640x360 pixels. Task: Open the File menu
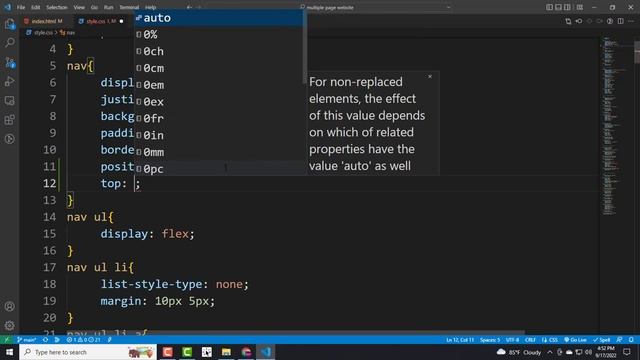(x=21, y=7)
